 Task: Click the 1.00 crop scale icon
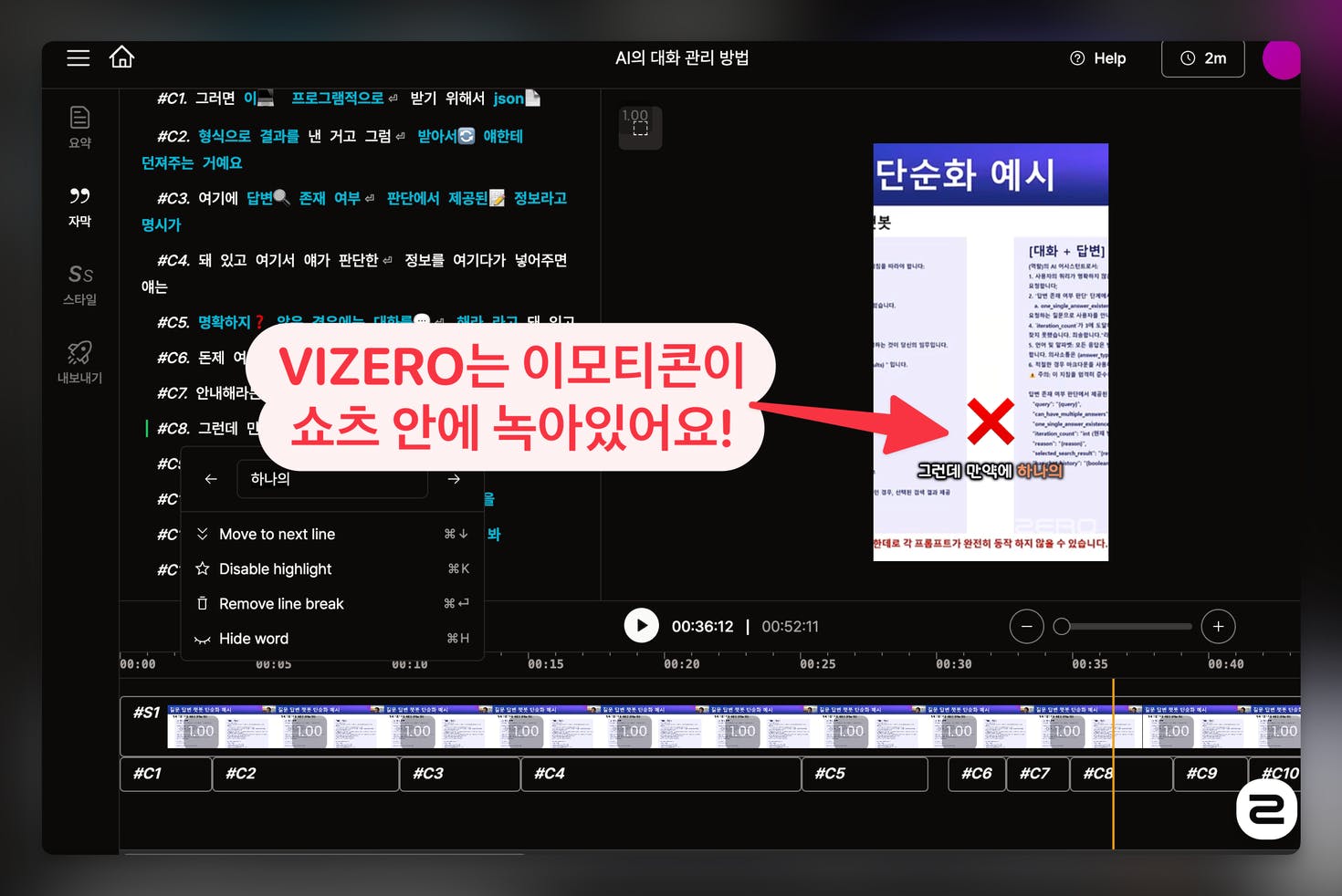click(x=640, y=127)
